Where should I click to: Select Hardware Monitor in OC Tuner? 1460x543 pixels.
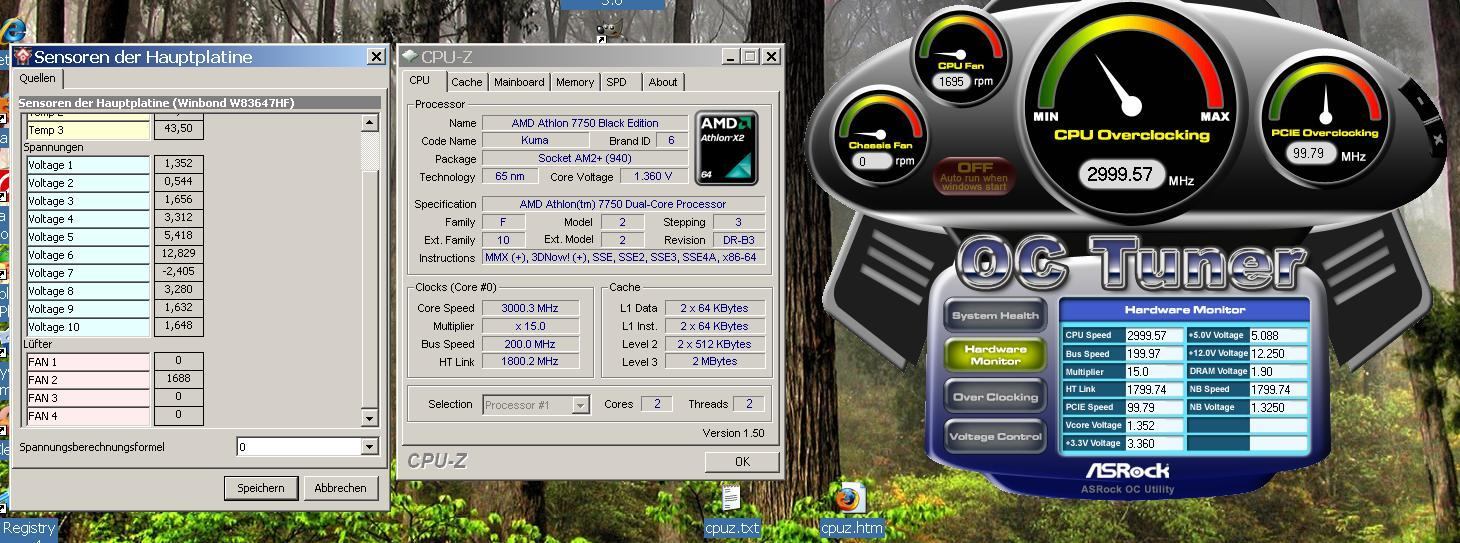pos(995,355)
